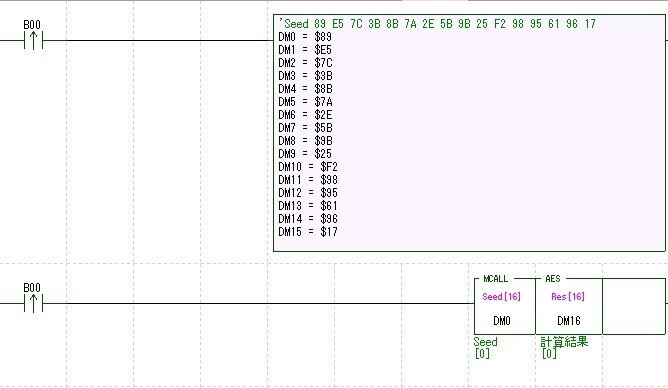Click the line DM11 = $98
Screen dimensions: 668x388
pos(308,180)
